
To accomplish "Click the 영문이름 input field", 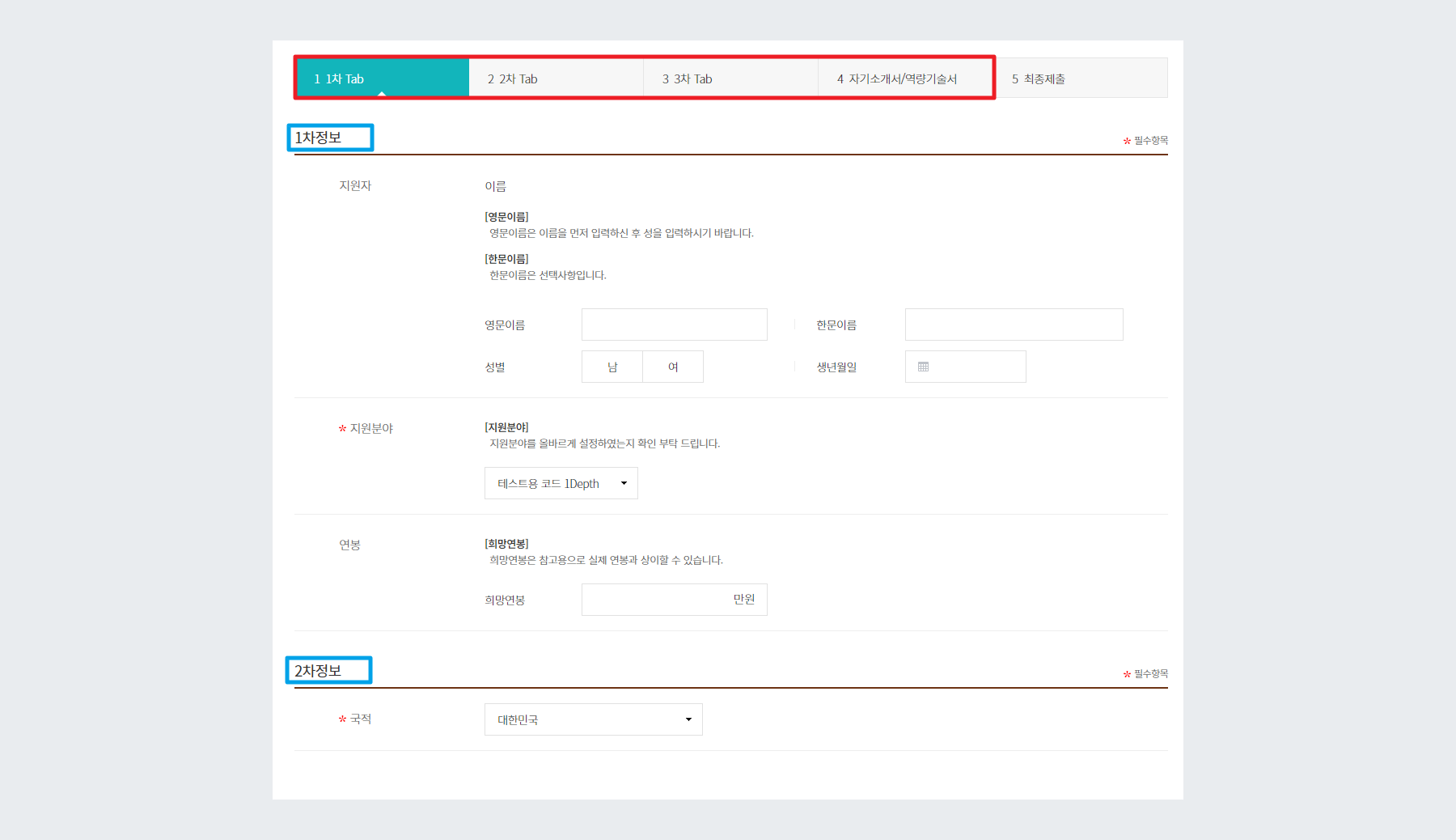I will 675,325.
